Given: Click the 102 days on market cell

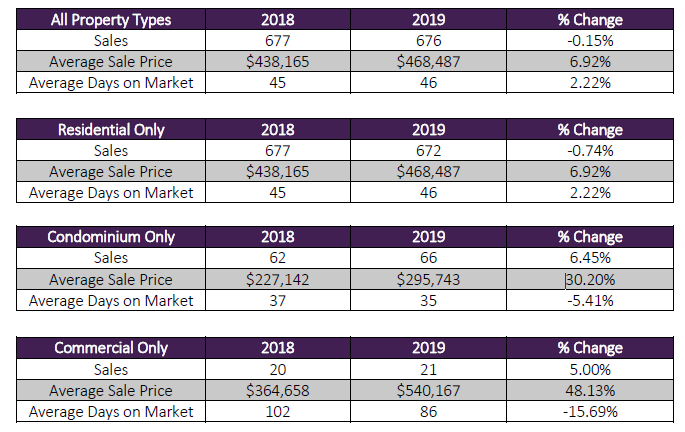Looking at the screenshot, I should pos(277,411).
